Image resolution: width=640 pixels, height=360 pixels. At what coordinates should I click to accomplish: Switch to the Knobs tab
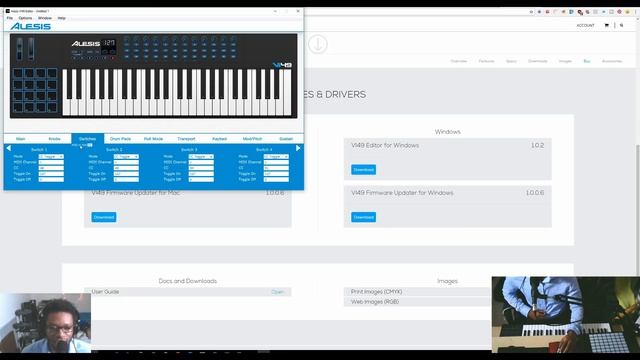(x=54, y=139)
